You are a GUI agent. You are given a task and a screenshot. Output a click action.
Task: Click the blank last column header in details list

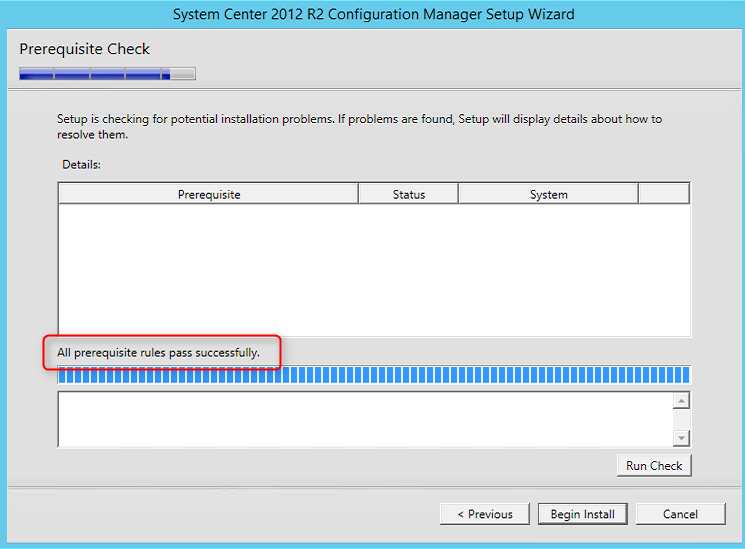point(664,194)
